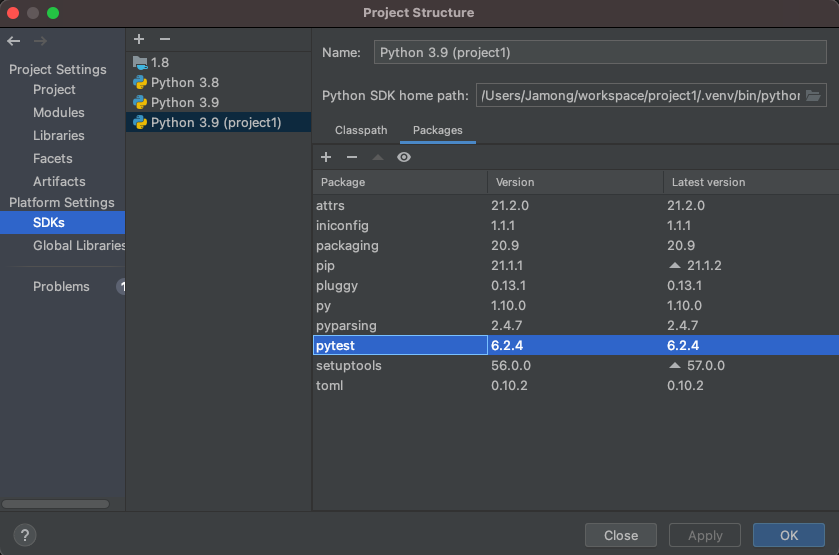
Task: Open the Problems section
Action: tap(61, 287)
